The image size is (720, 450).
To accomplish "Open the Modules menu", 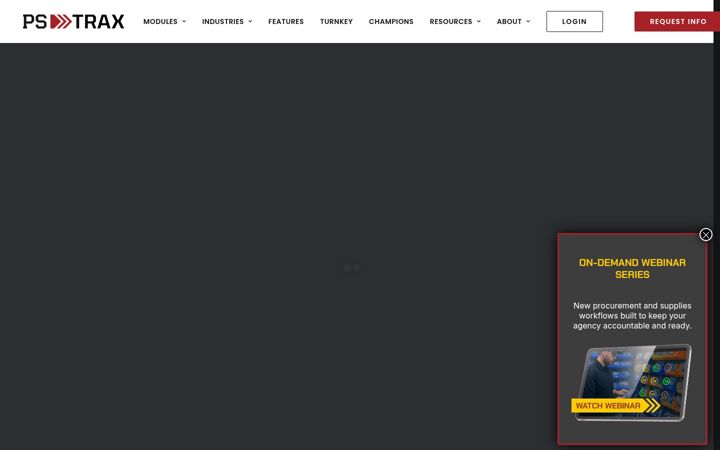I will (160, 22).
